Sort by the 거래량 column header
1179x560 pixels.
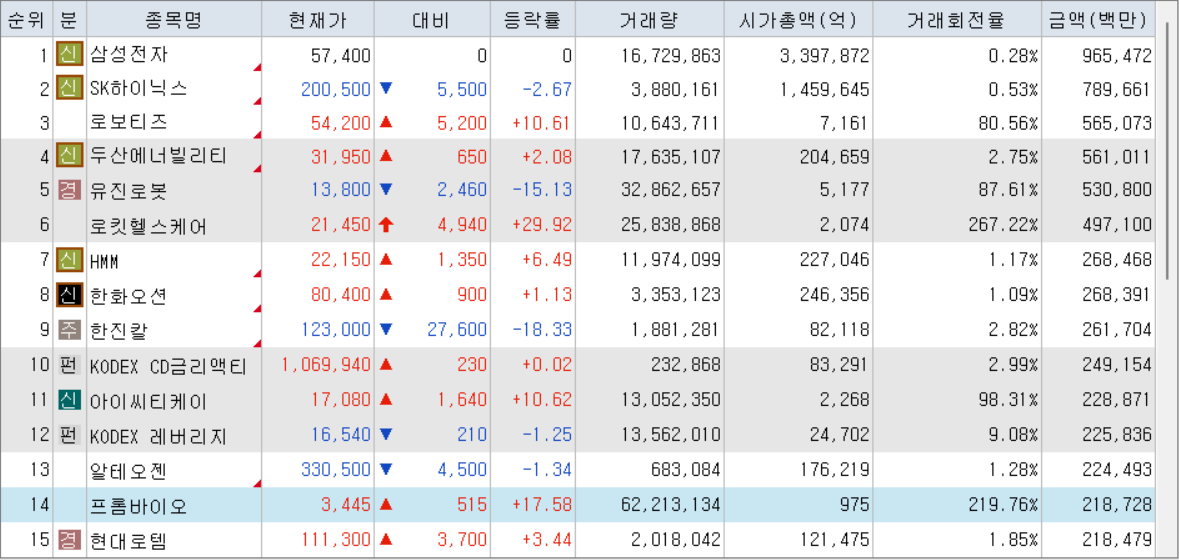[x=650, y=20]
